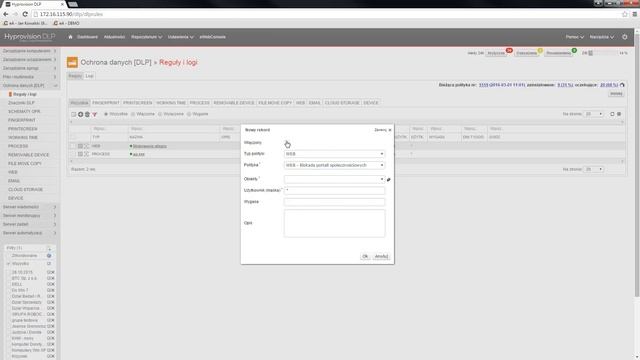
Task: Click the grid columns icon next to refresh
Action: click(619, 114)
